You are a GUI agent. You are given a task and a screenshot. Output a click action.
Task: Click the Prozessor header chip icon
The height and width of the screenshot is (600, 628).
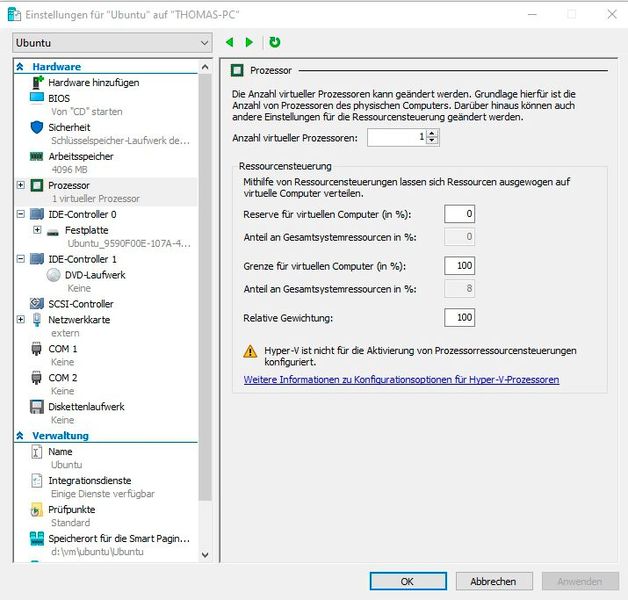pos(237,70)
